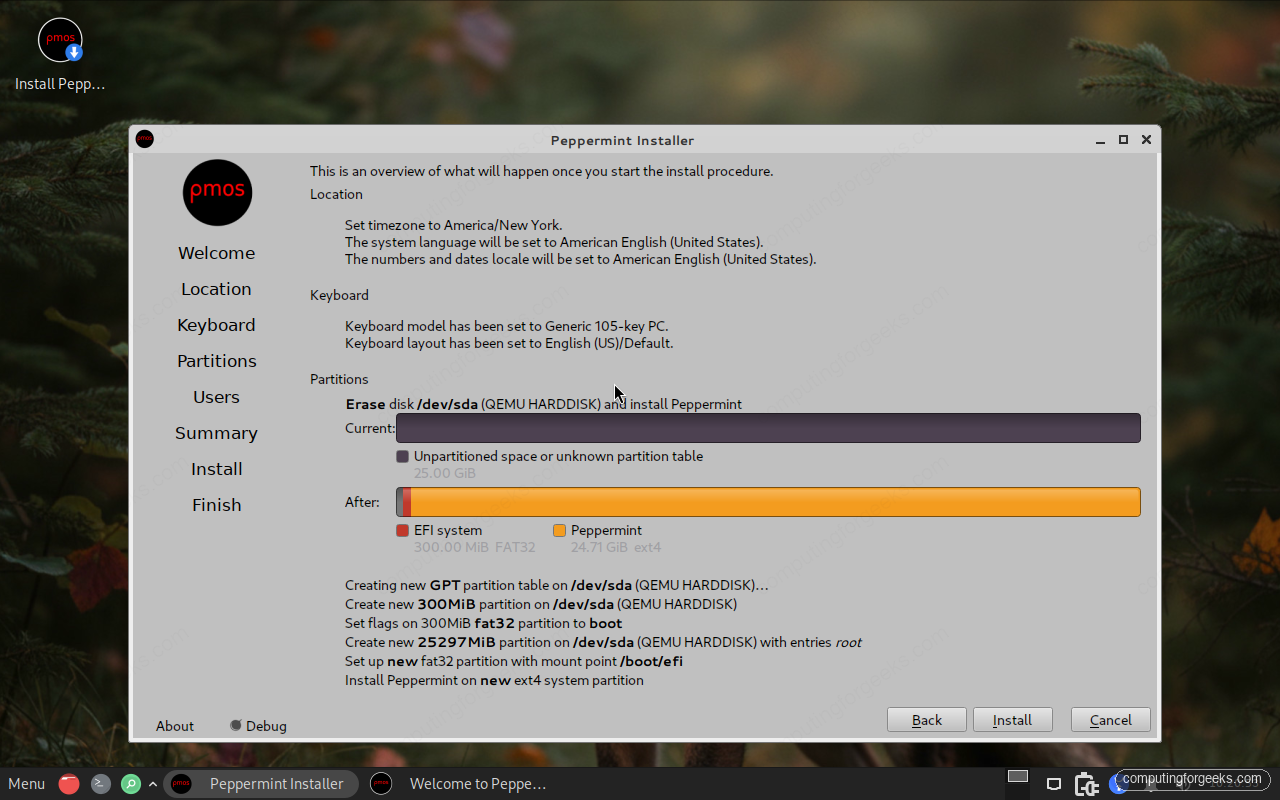Select the Finish step in sidebar
1280x800 pixels.
pyautogui.click(x=217, y=505)
